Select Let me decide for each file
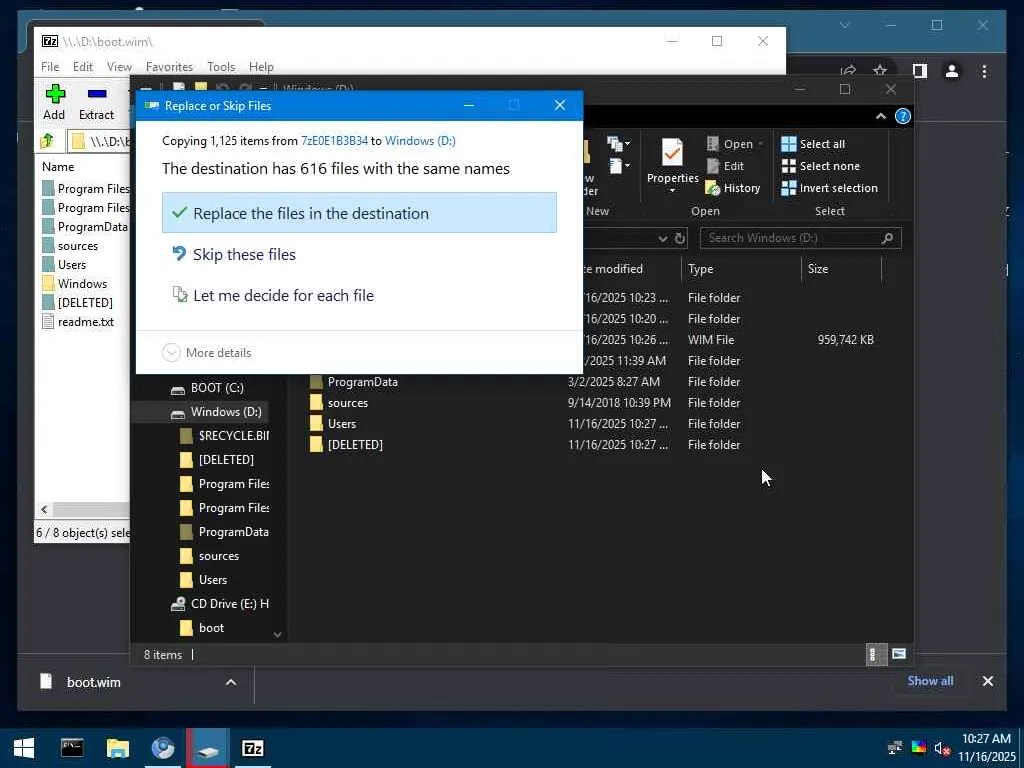This screenshot has height=768, width=1024. click(359, 295)
